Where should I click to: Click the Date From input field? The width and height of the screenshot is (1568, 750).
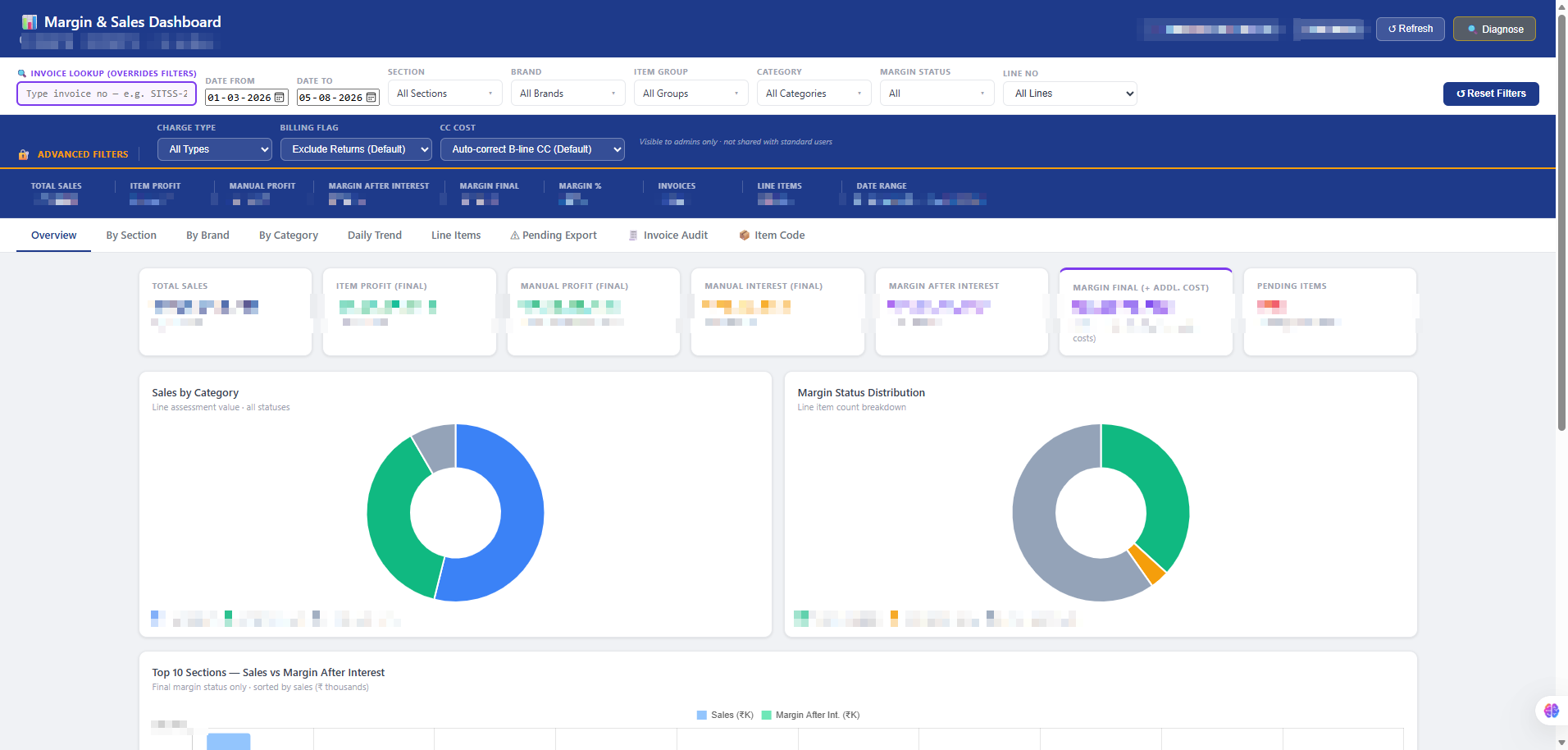[246, 98]
